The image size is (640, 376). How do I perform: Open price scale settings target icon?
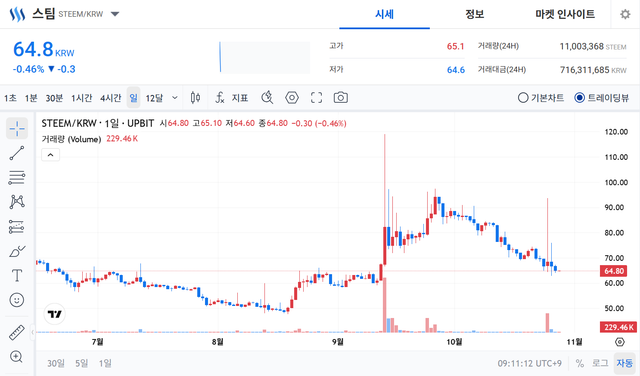620,342
